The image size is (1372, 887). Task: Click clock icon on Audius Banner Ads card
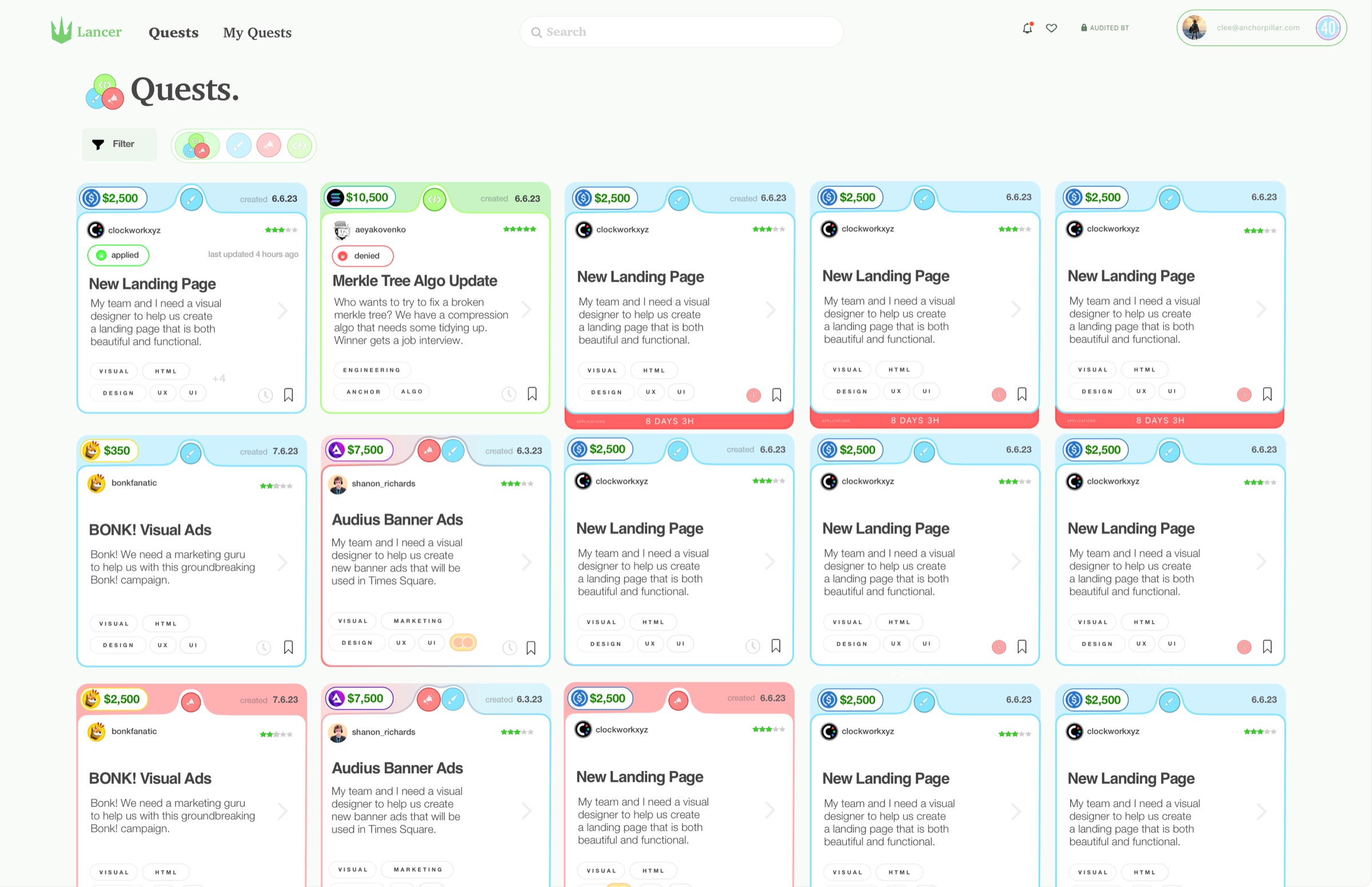[509, 647]
